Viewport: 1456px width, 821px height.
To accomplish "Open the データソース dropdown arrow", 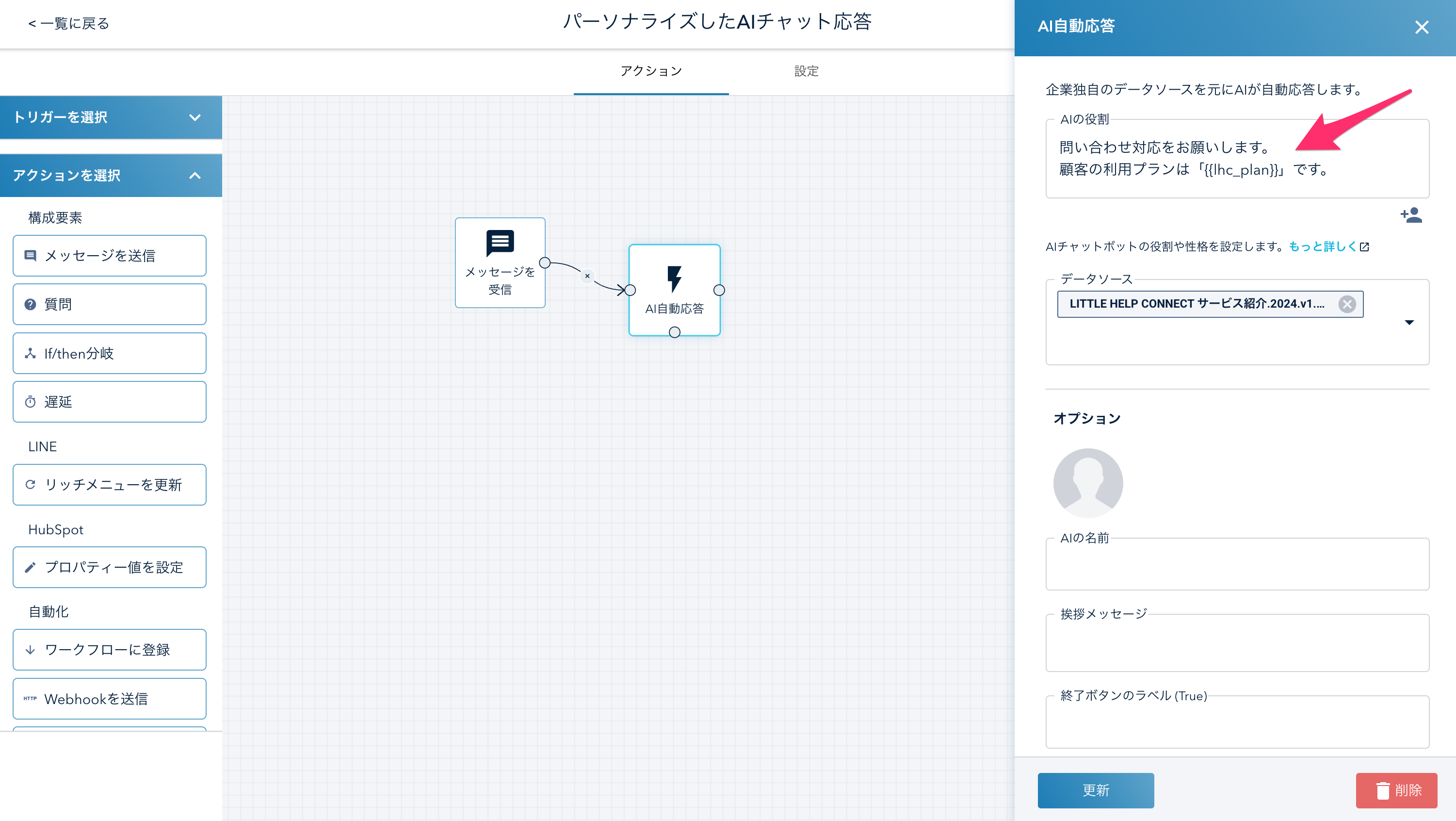I will point(1409,322).
